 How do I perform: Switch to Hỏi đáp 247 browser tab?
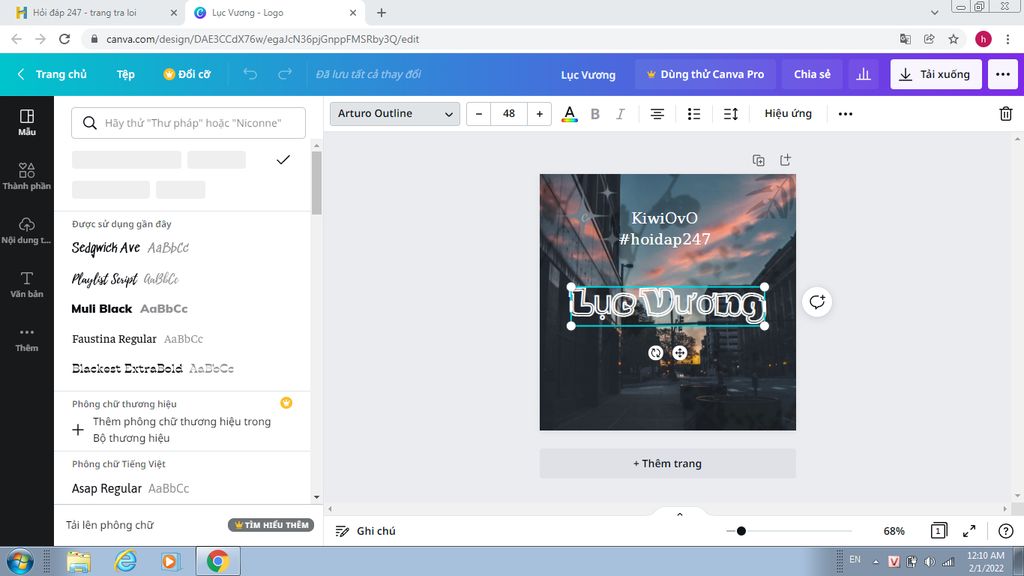98,12
